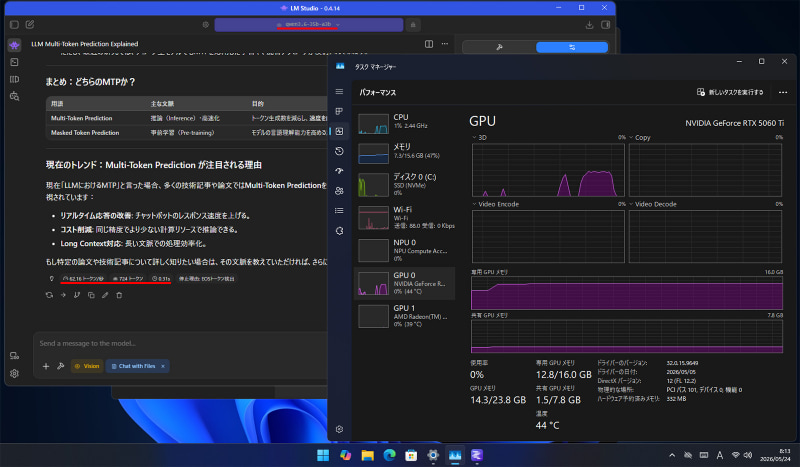Click the 724 トークン count stat

pos(128,279)
